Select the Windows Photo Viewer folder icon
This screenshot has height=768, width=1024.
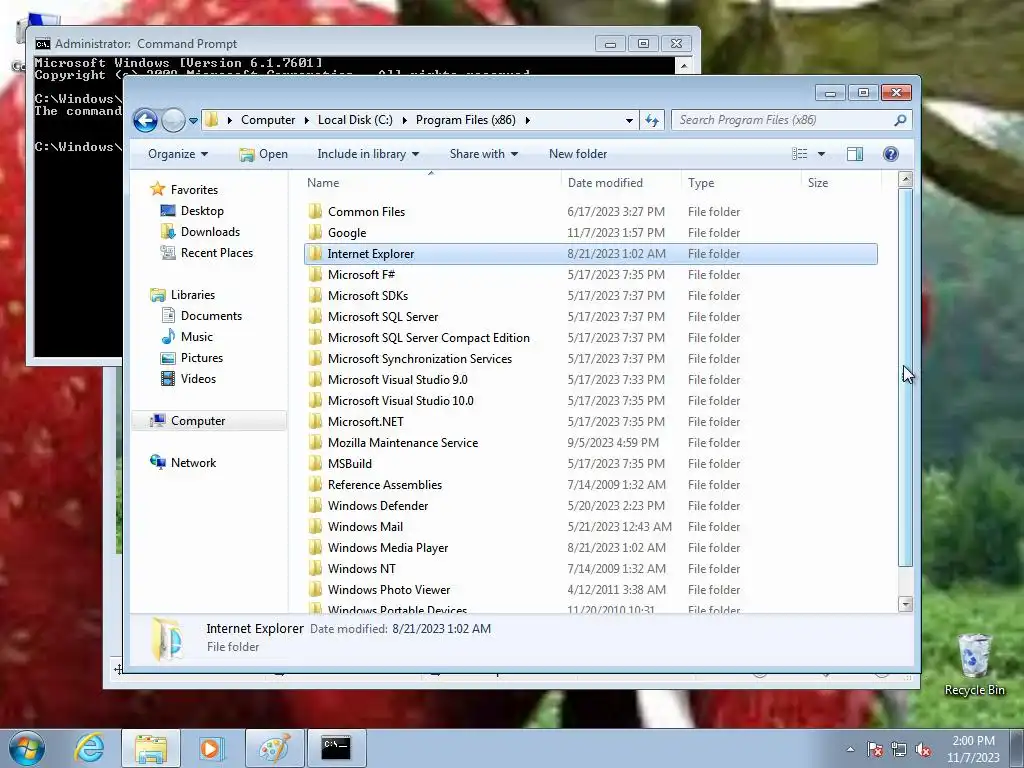click(315, 589)
